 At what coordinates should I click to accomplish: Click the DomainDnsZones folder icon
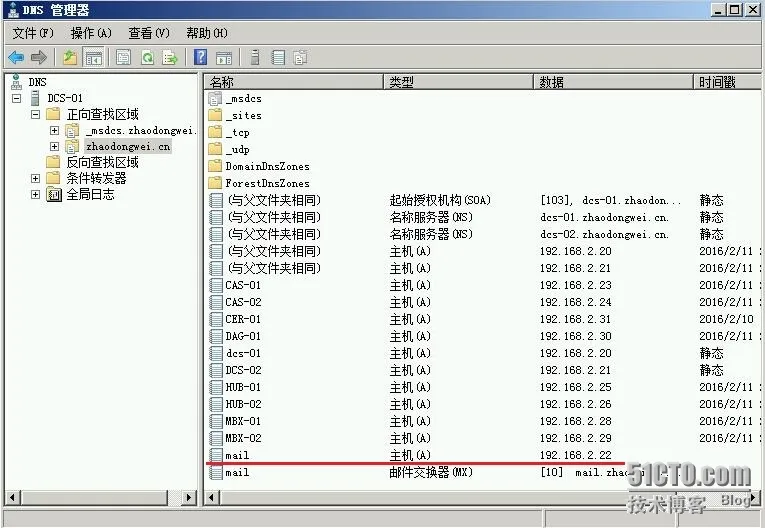215,166
